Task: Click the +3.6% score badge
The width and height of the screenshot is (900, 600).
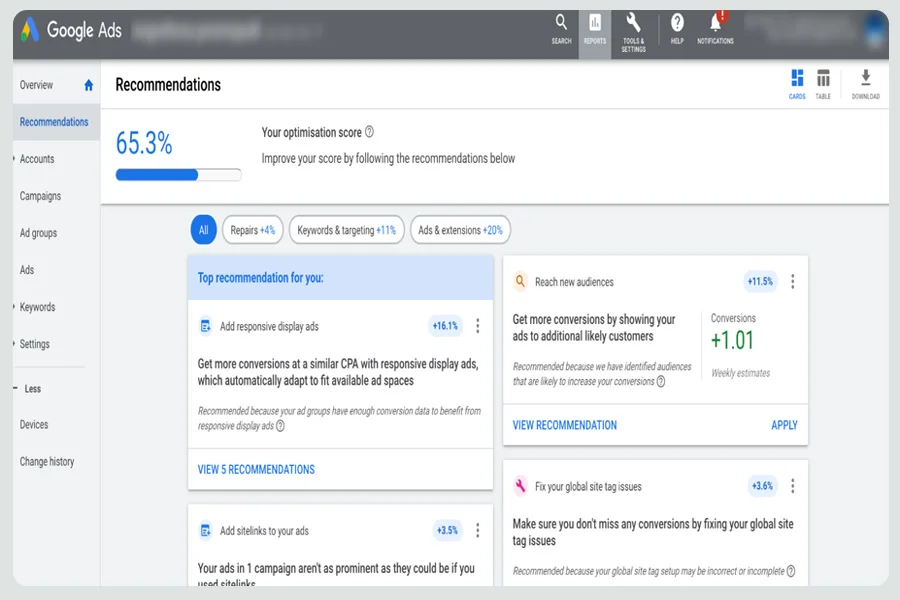Action: 762,486
